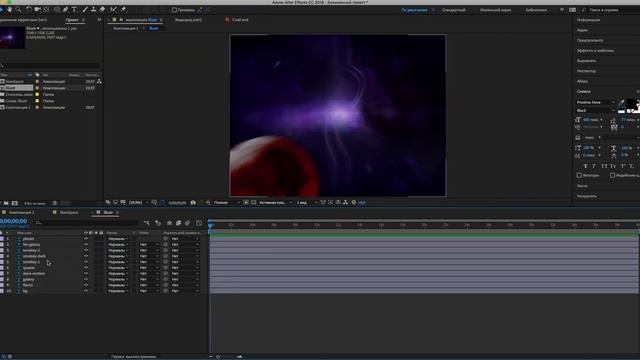
Task: Open the resolution Полное dropdown
Action: tap(227, 202)
